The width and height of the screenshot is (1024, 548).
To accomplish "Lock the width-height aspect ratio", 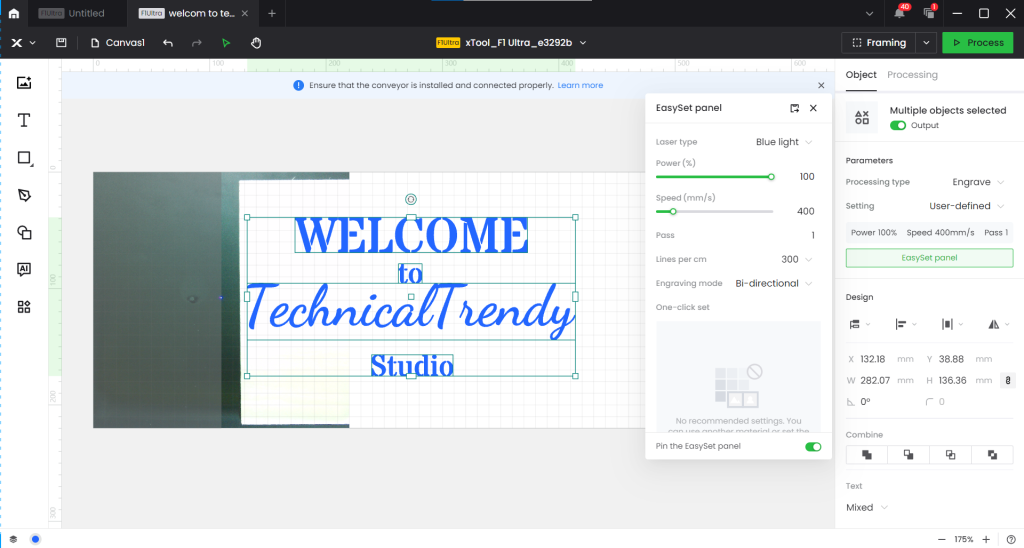I will [x=1008, y=380].
